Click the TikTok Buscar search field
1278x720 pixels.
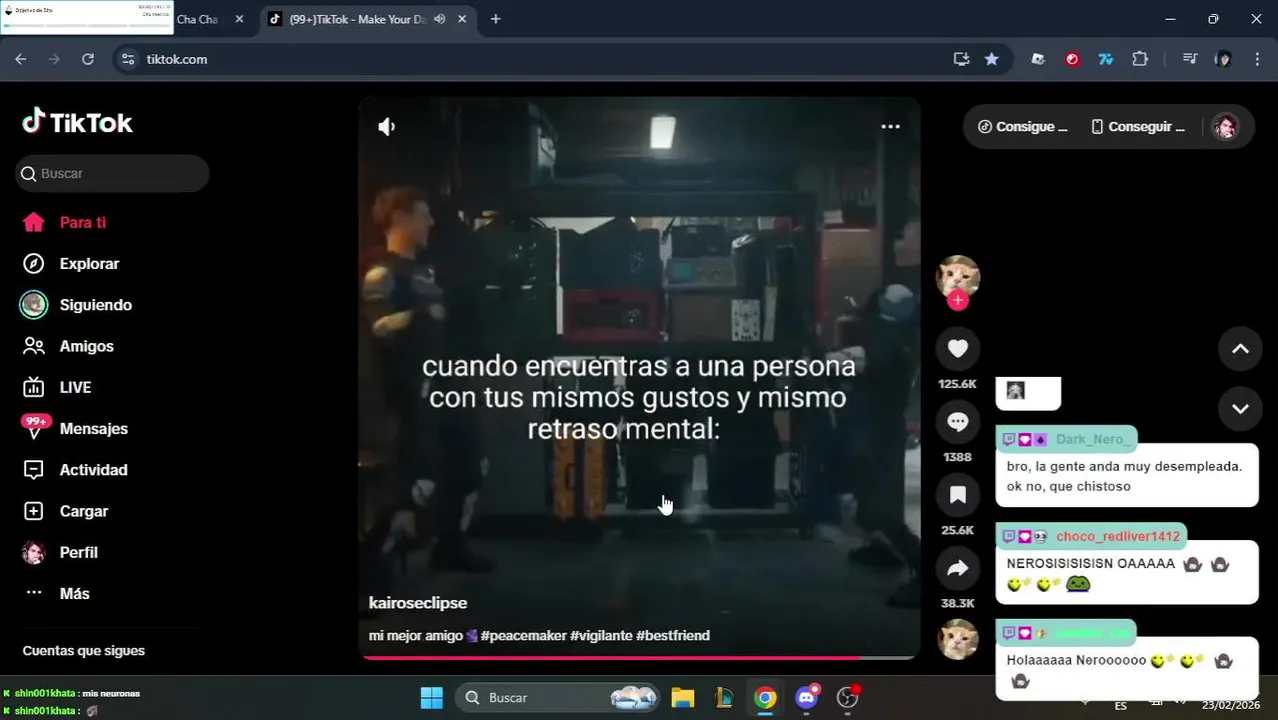pos(112,174)
